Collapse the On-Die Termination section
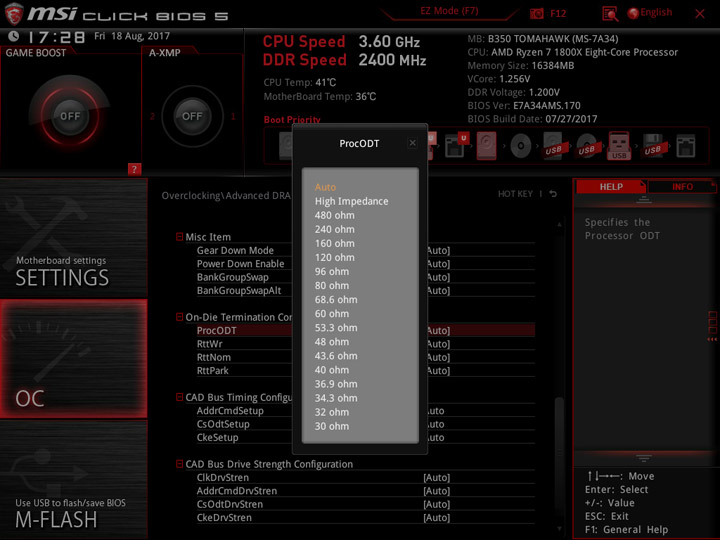This screenshot has height=540, width=720. (x=180, y=317)
